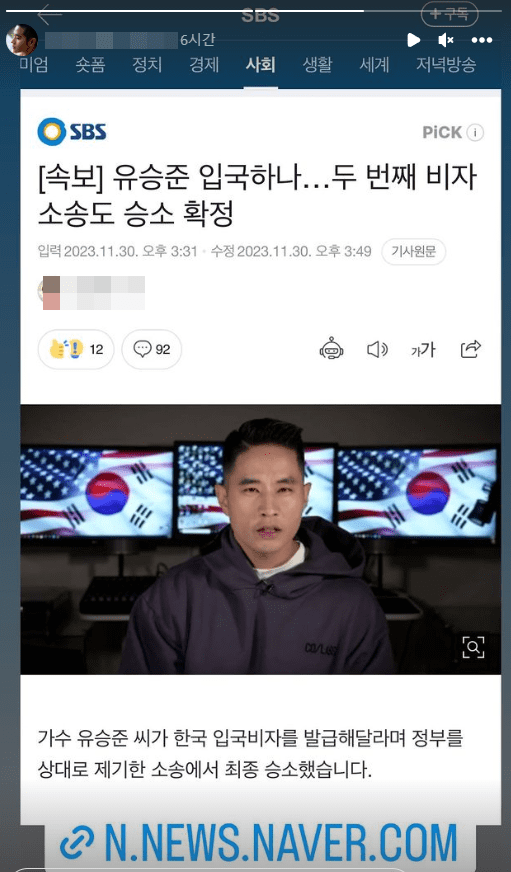
Task: Open the 기사원문 original article button
Action: [414, 251]
